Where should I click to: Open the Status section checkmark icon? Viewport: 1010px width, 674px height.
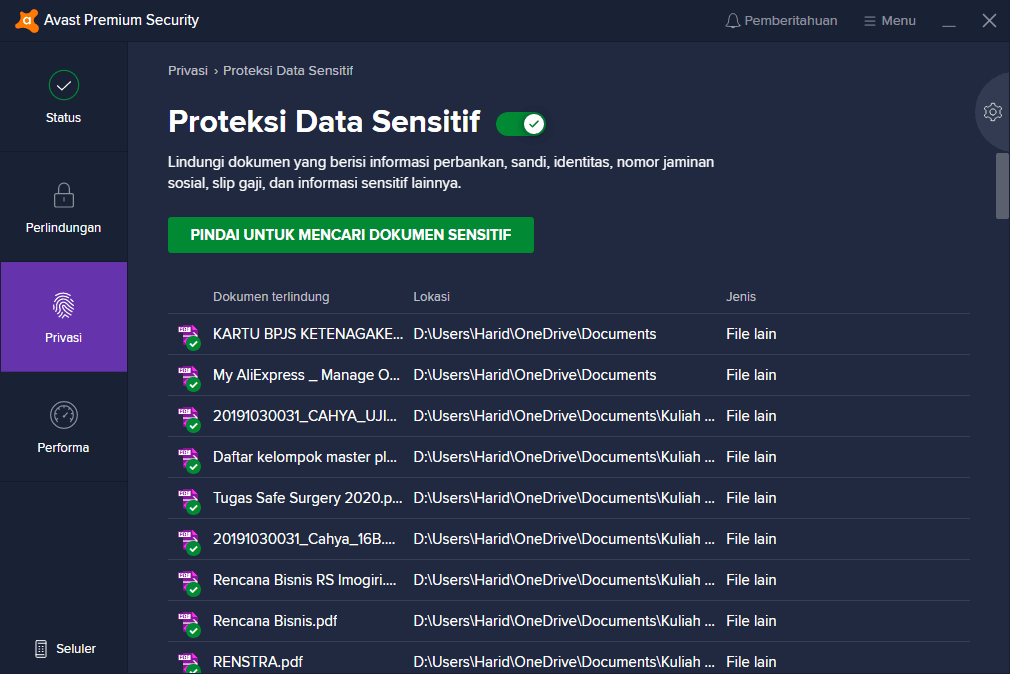click(x=64, y=85)
